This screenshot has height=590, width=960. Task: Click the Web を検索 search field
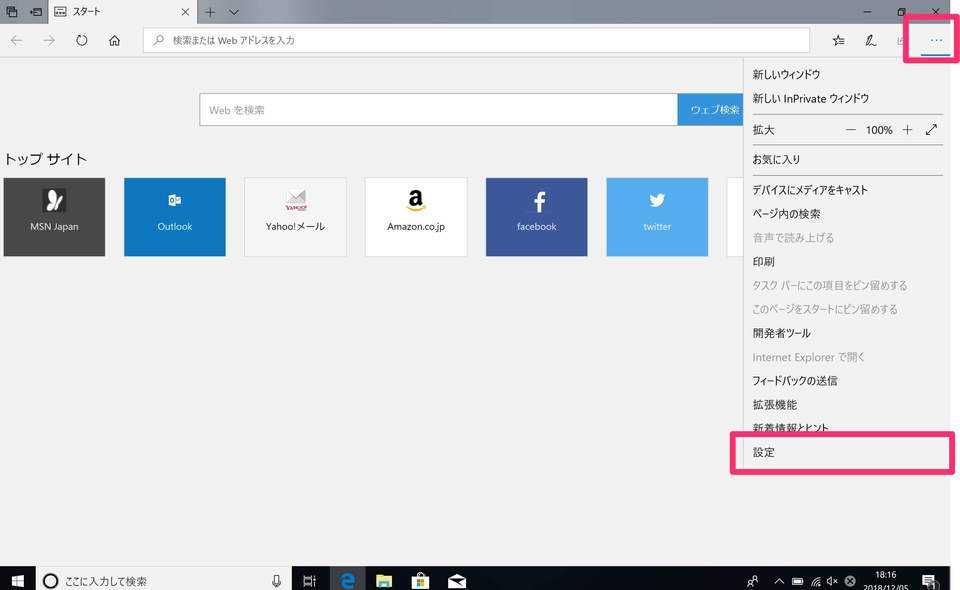[438, 110]
